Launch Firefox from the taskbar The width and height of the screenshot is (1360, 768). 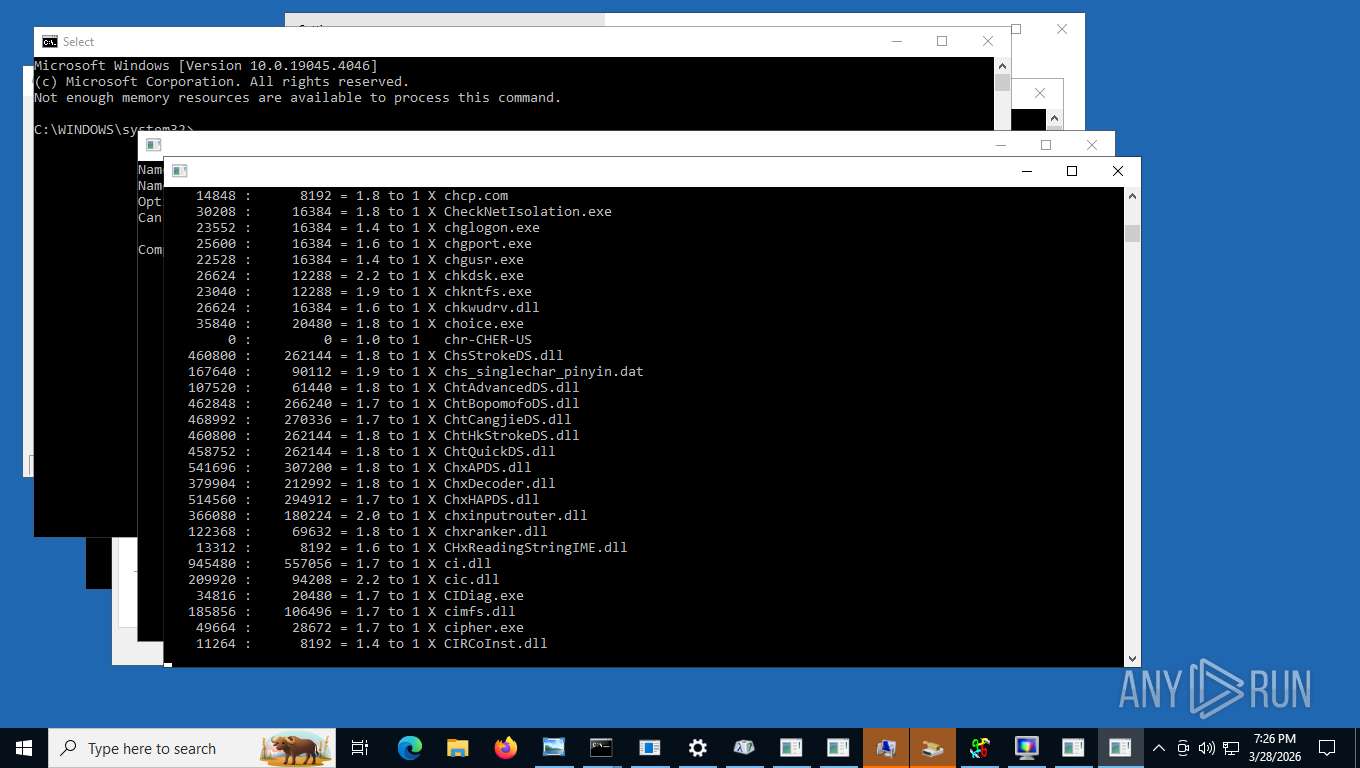pos(505,747)
